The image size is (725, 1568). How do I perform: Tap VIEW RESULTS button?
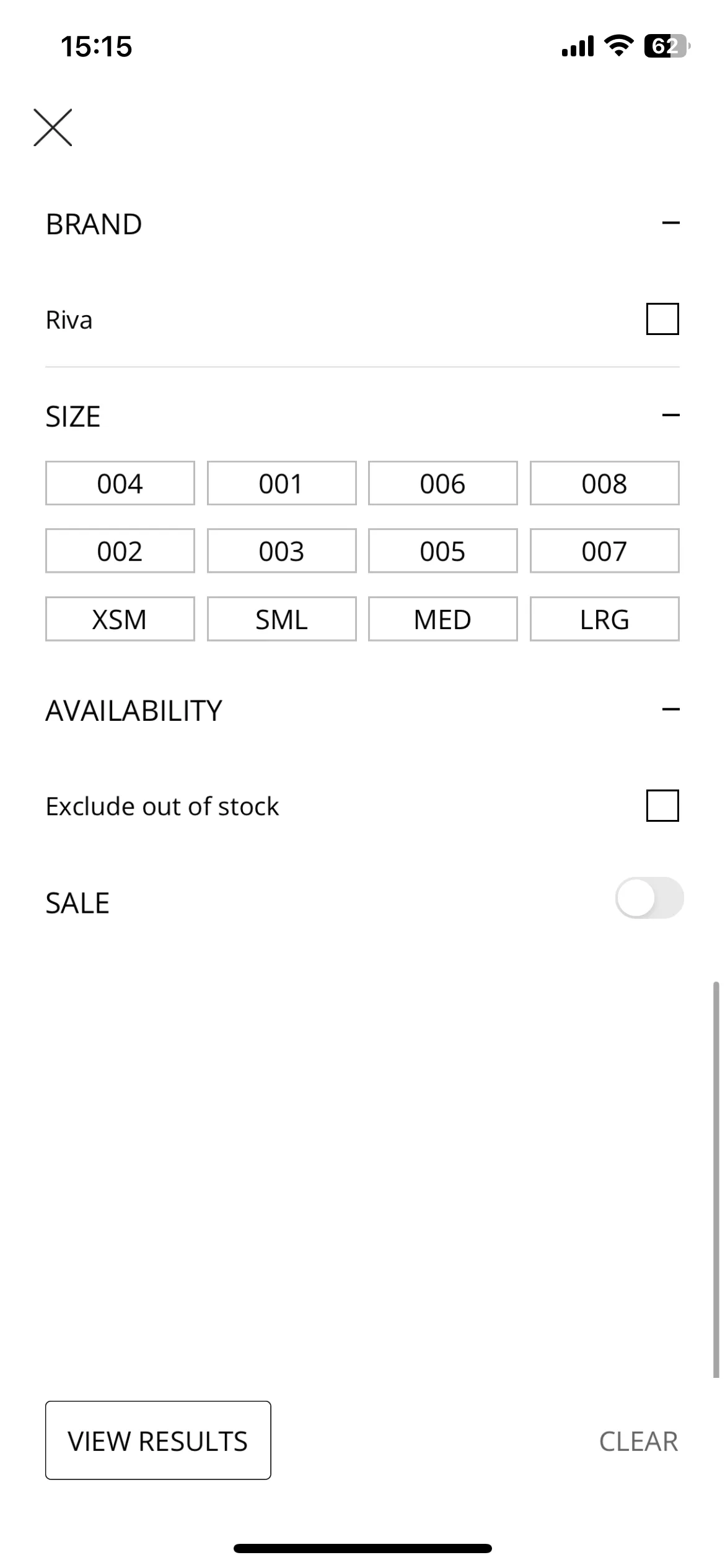[158, 1440]
